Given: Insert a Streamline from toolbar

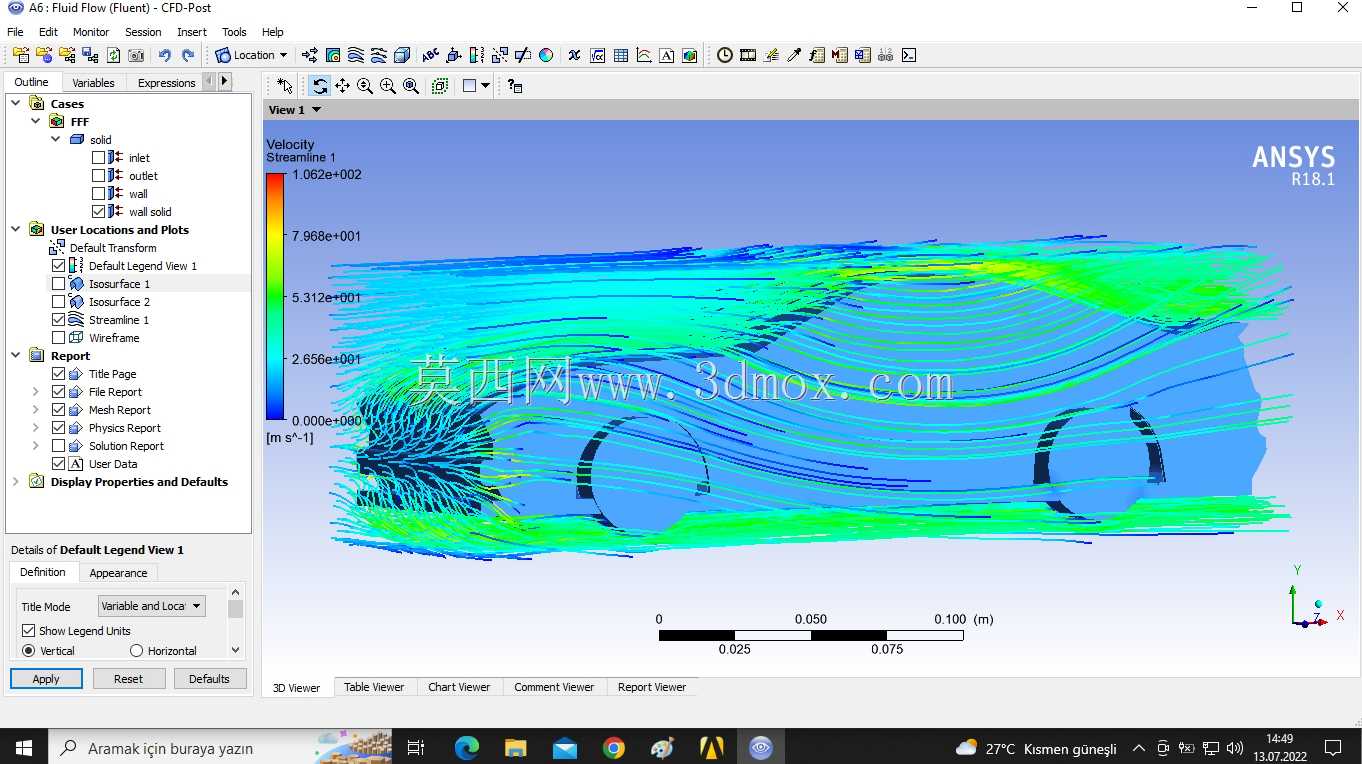Looking at the screenshot, I should click(356, 55).
